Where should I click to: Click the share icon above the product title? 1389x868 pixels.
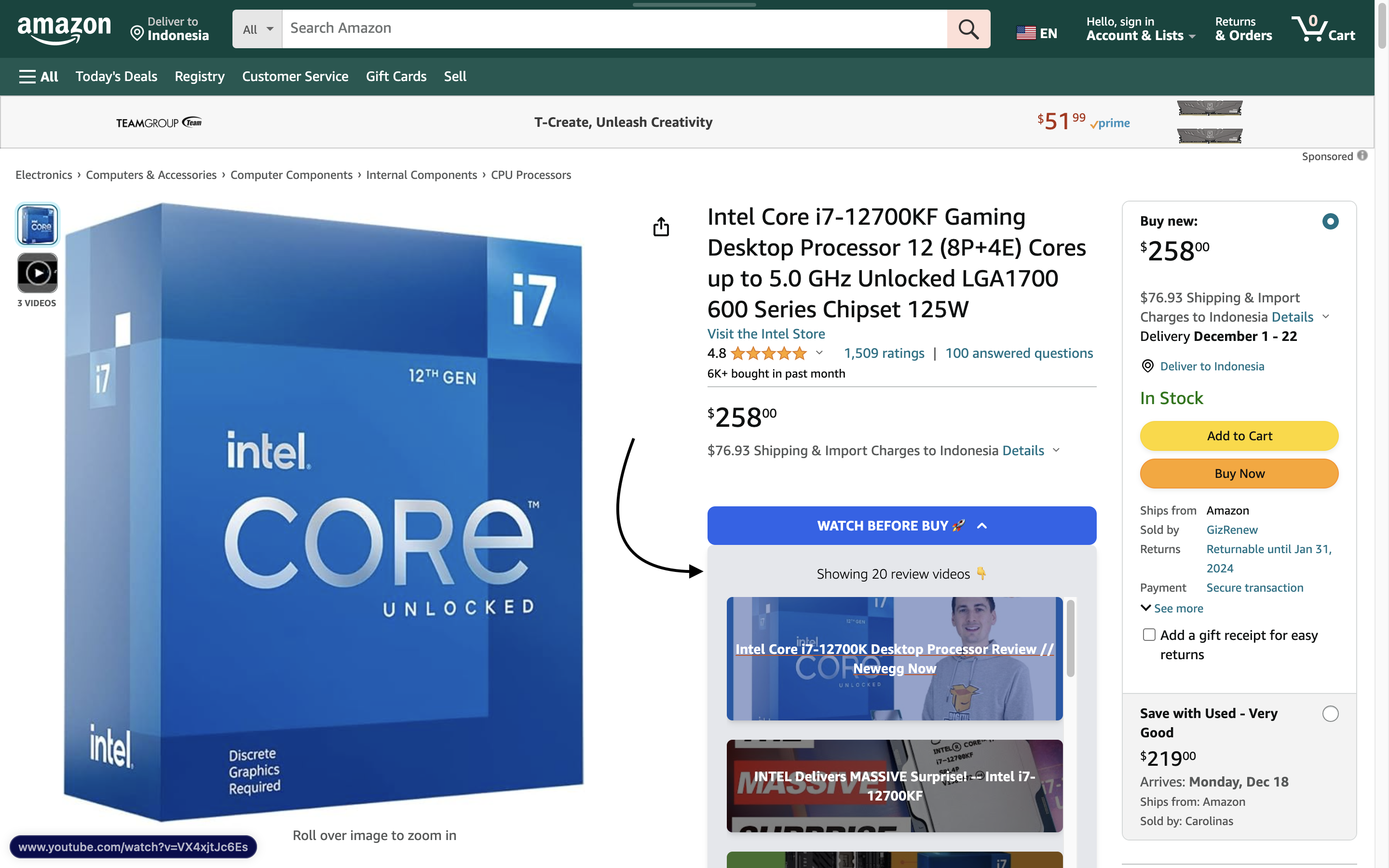(x=661, y=227)
